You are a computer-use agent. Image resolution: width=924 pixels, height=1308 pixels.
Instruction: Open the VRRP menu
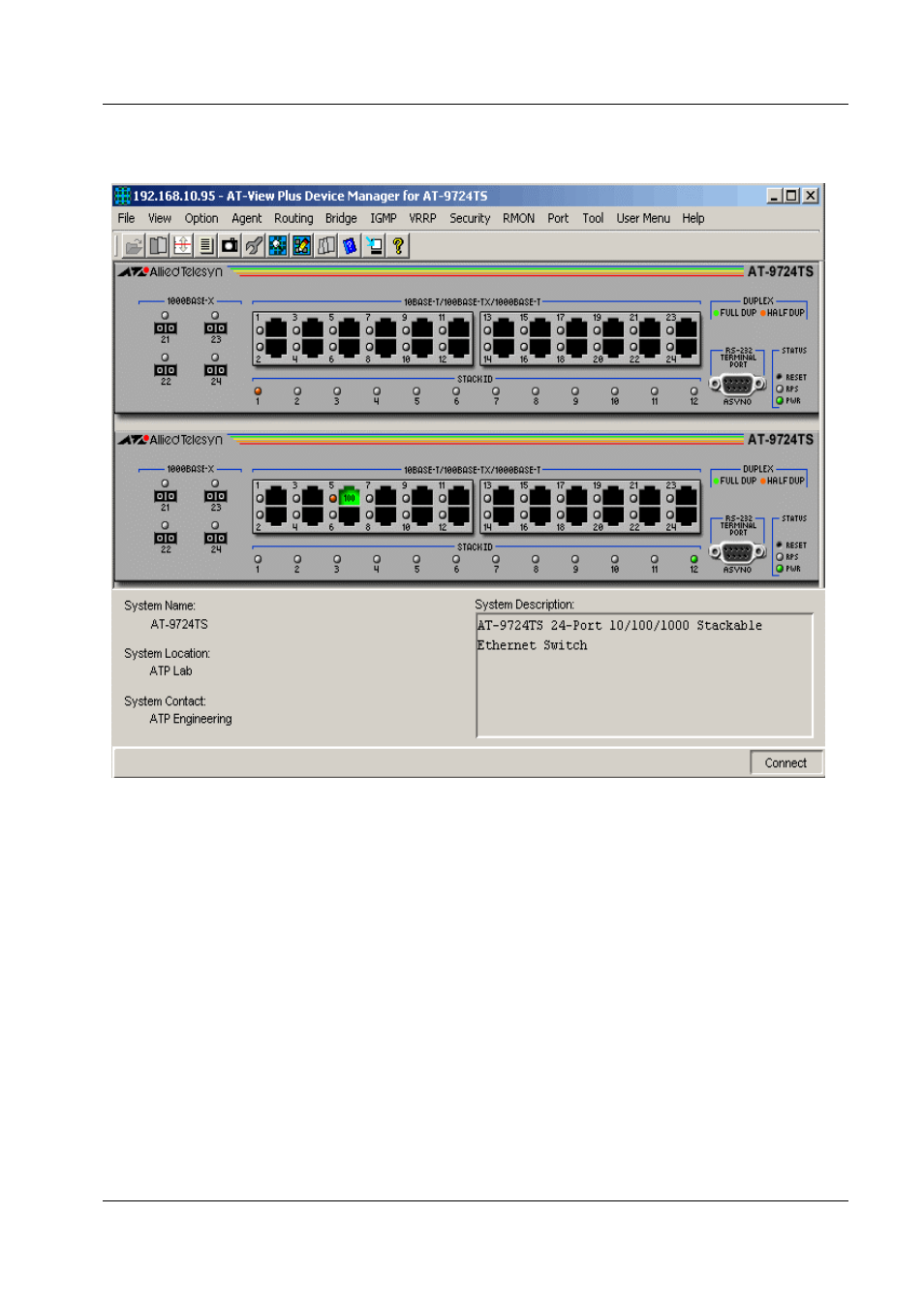[x=423, y=219]
